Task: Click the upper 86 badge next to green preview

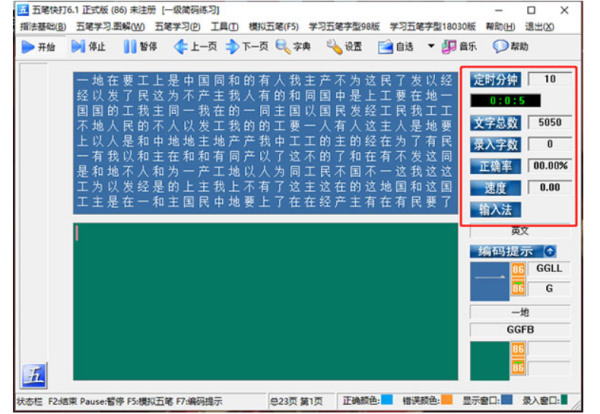Action: coord(518,349)
